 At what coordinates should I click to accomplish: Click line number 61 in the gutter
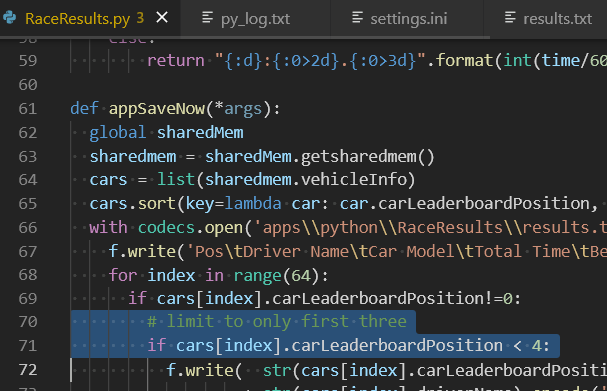[28, 108]
